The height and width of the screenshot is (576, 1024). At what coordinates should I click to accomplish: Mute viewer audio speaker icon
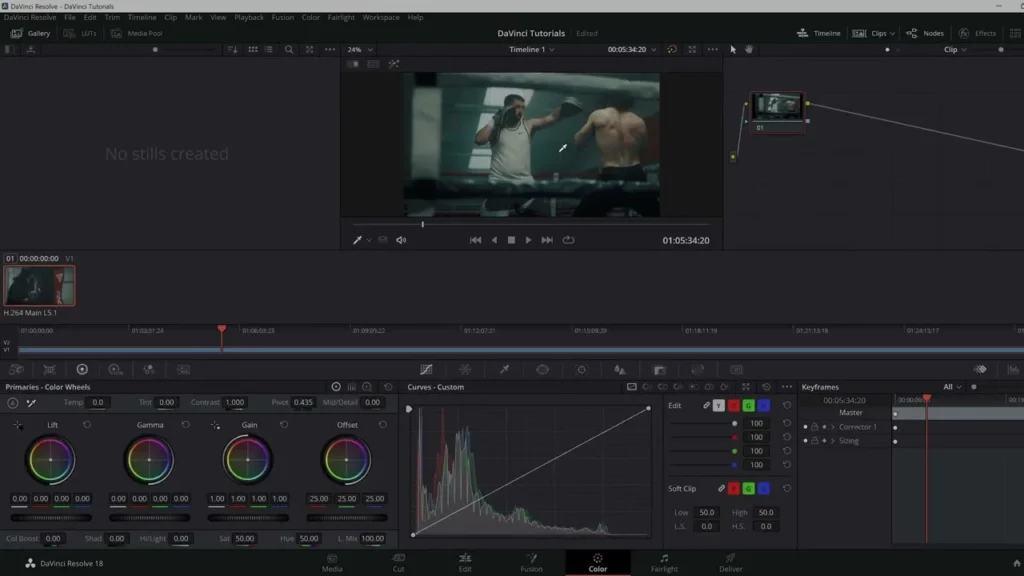[x=401, y=240]
